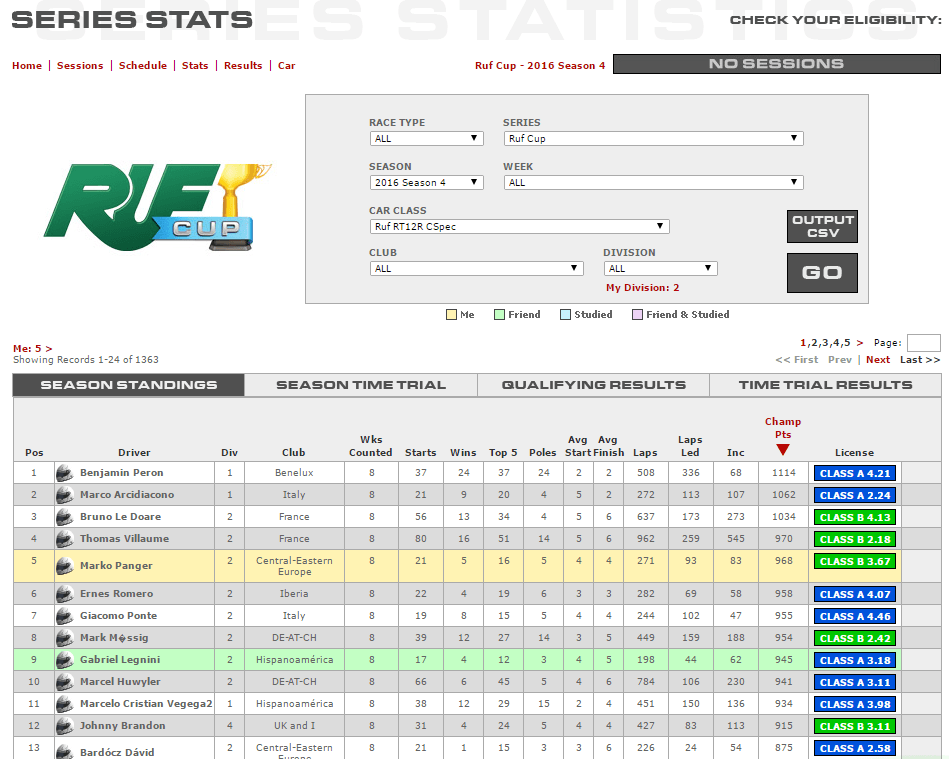Open the Series dropdown showing Ruf Cup

click(653, 139)
